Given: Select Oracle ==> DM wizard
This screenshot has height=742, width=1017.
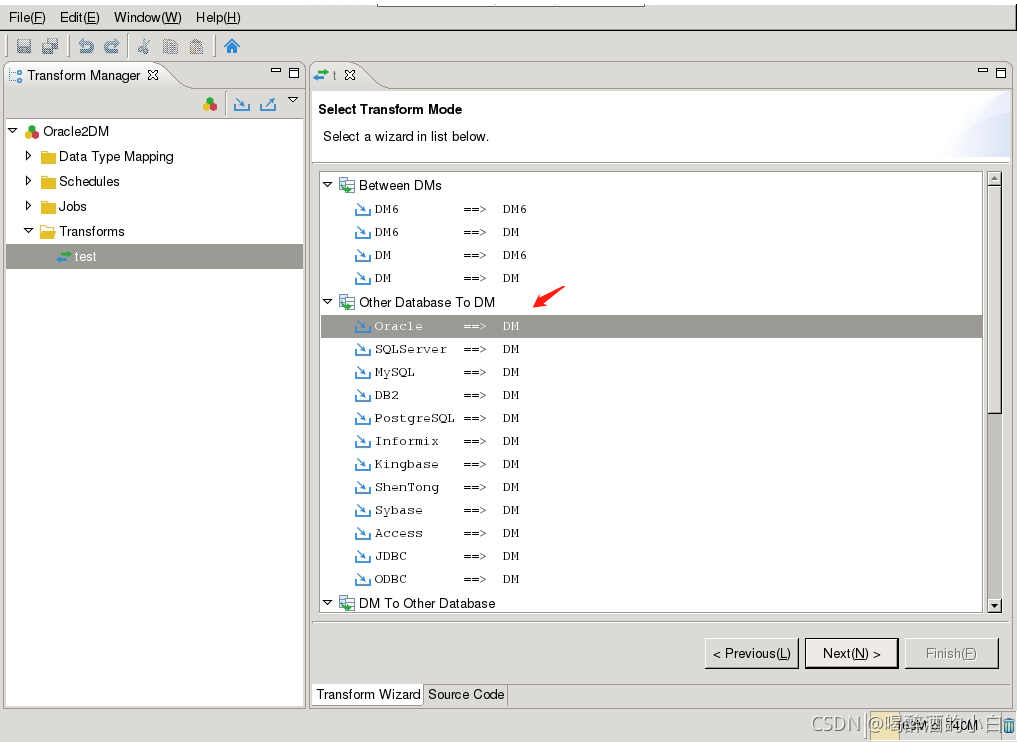Looking at the screenshot, I should pos(651,326).
